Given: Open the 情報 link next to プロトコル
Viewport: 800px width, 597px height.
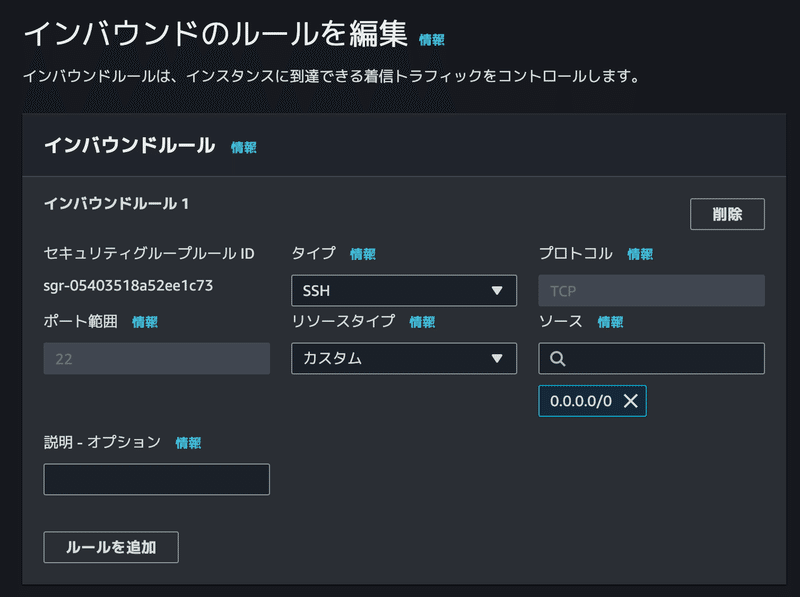Looking at the screenshot, I should coord(640,254).
